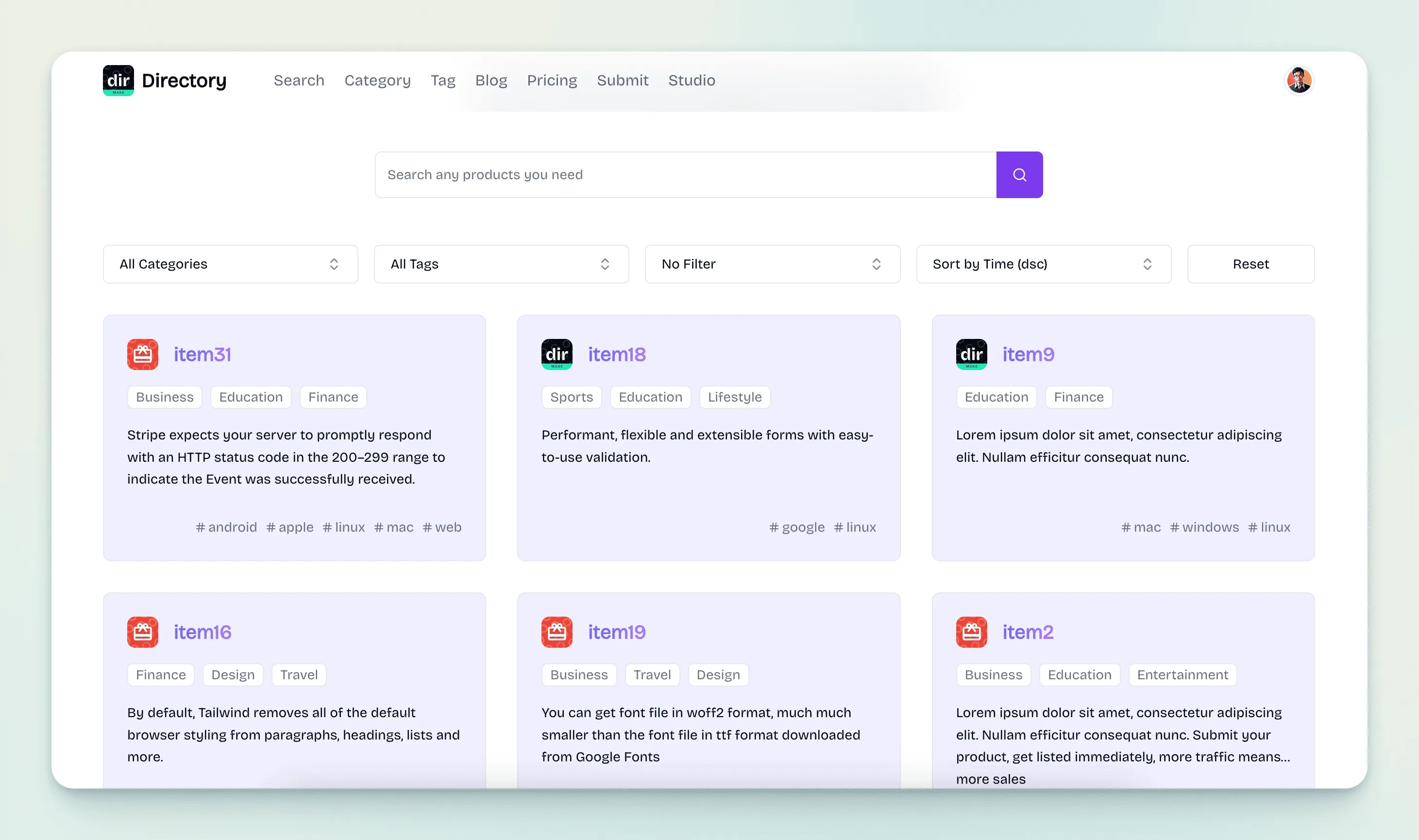Open the All Tags dropdown
The height and width of the screenshot is (840, 1419).
(x=501, y=264)
